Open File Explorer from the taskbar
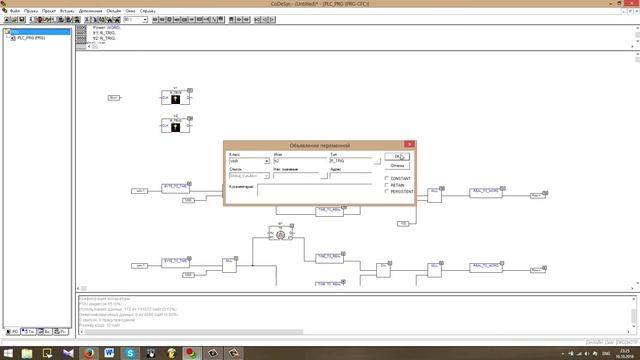The image size is (640, 360). coord(27,353)
